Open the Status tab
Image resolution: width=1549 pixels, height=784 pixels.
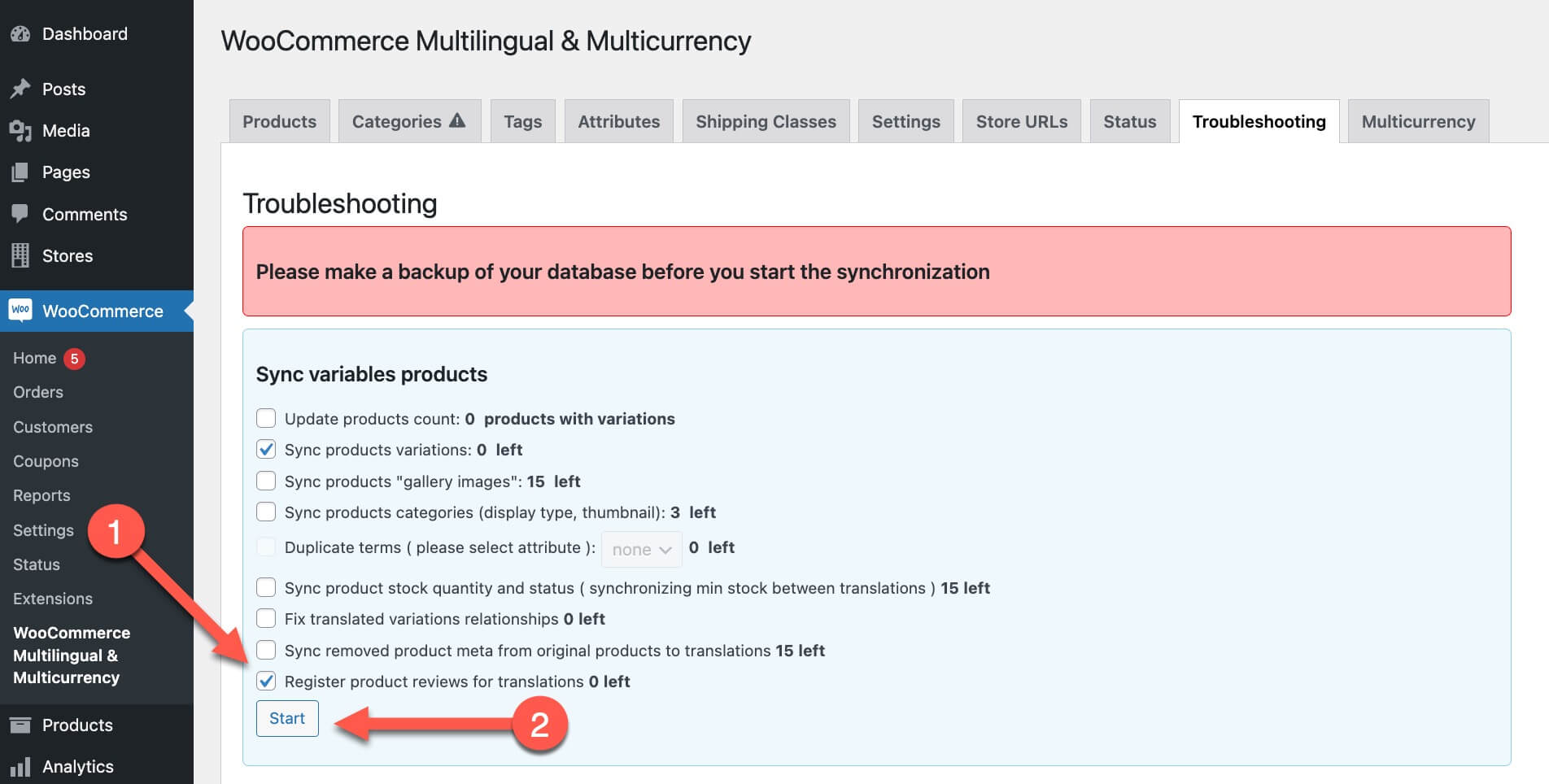tap(1129, 121)
